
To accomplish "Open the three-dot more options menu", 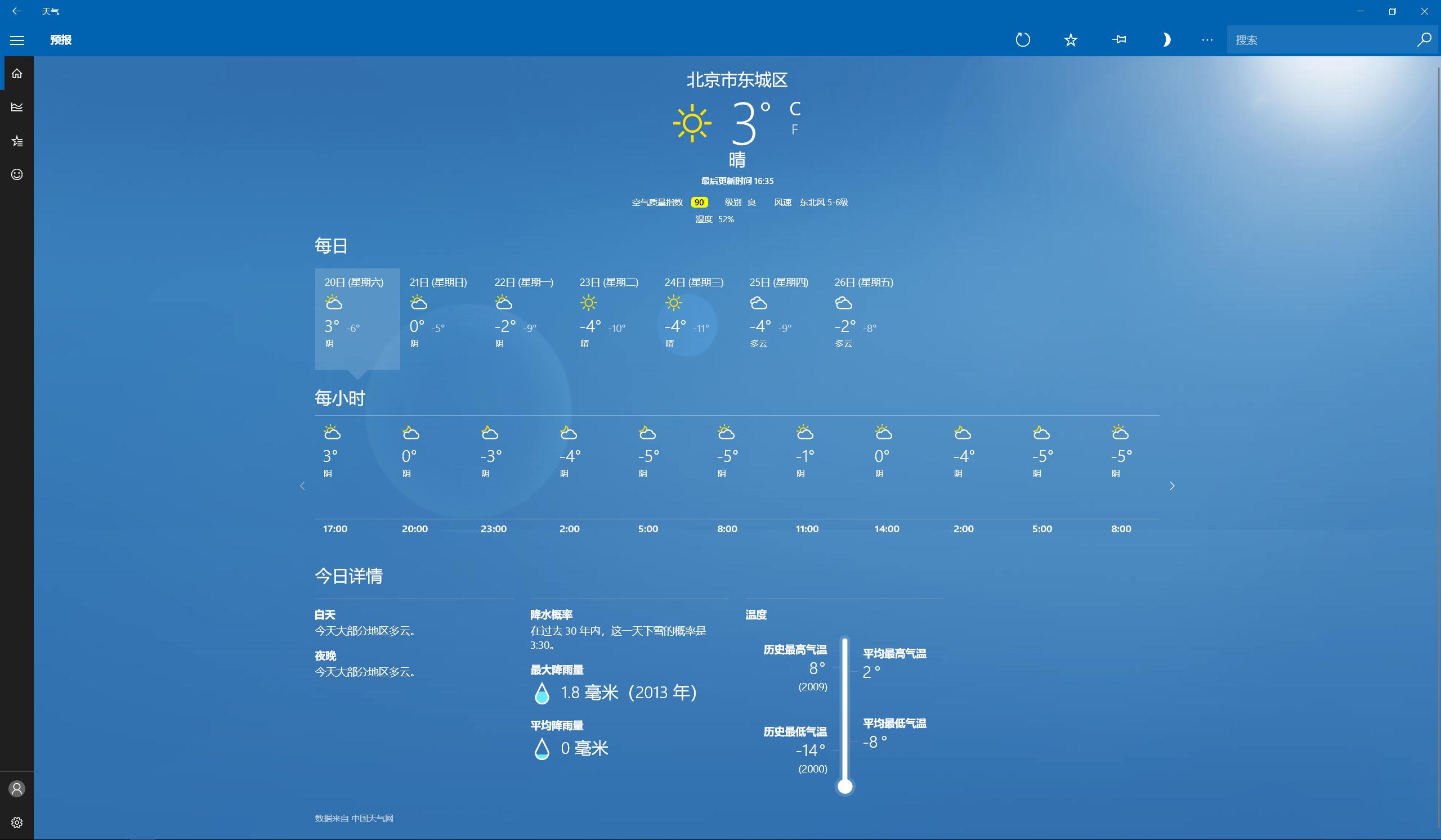I will click(1207, 40).
